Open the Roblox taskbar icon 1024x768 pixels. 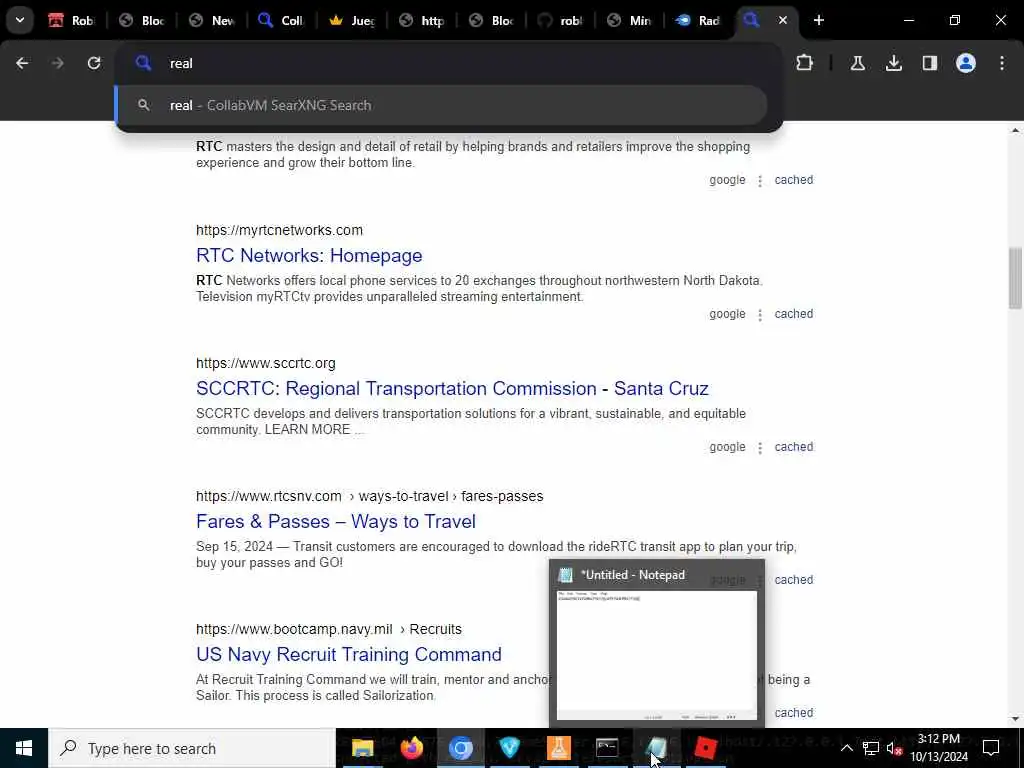pyautogui.click(x=705, y=748)
